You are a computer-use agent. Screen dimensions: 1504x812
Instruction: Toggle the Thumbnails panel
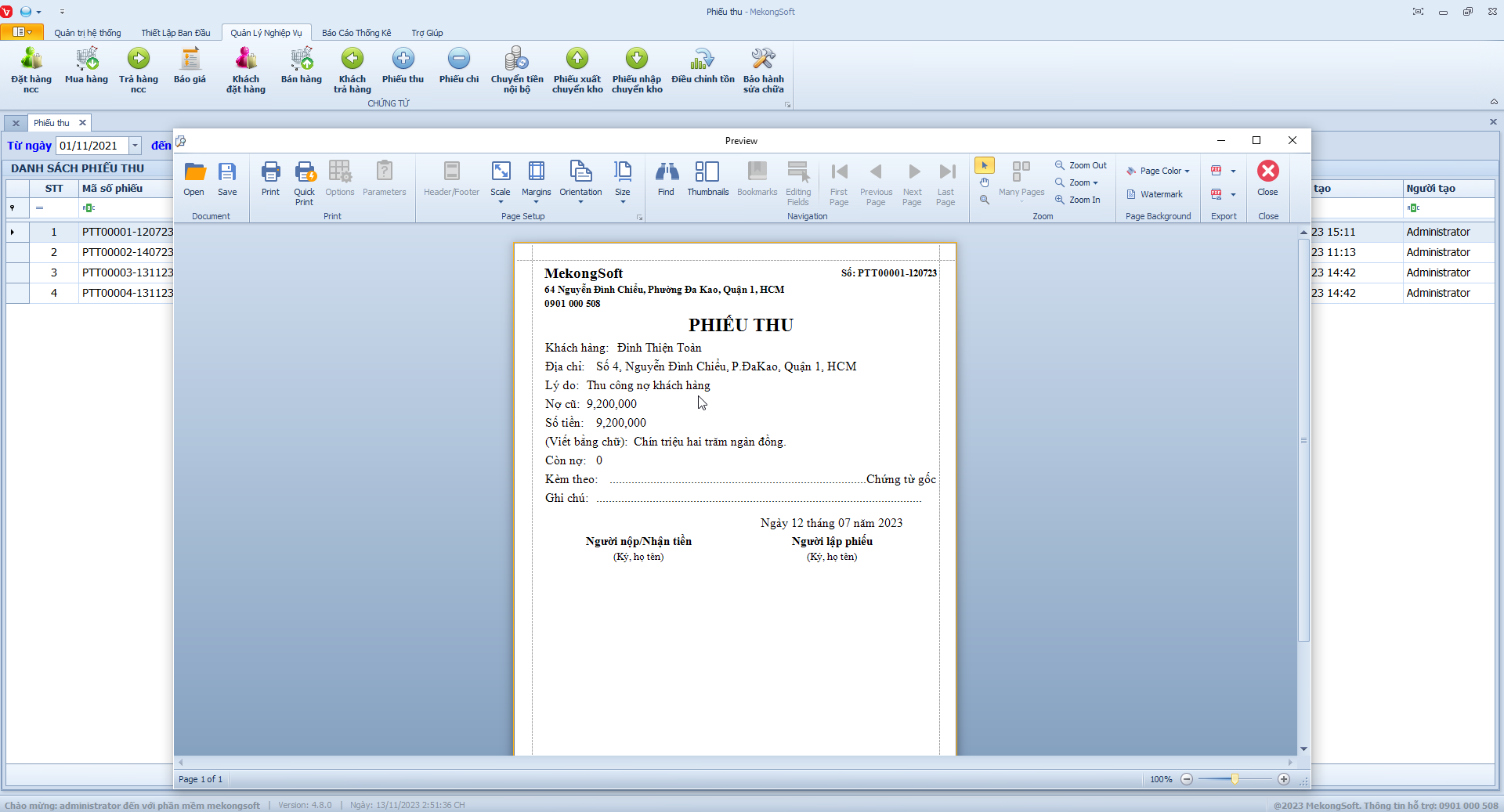[707, 179]
